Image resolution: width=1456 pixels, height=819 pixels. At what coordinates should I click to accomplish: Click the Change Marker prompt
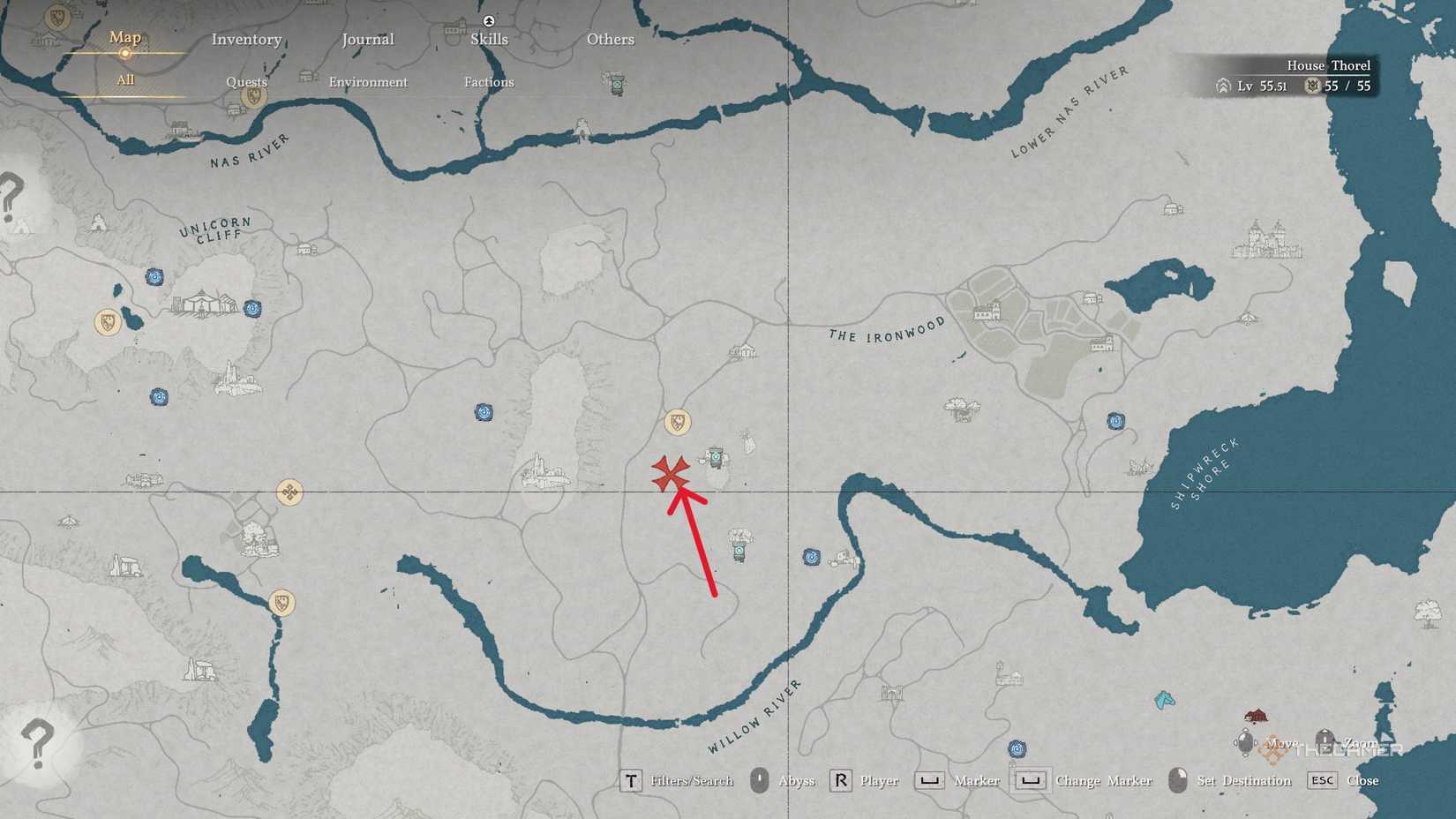(x=1083, y=780)
